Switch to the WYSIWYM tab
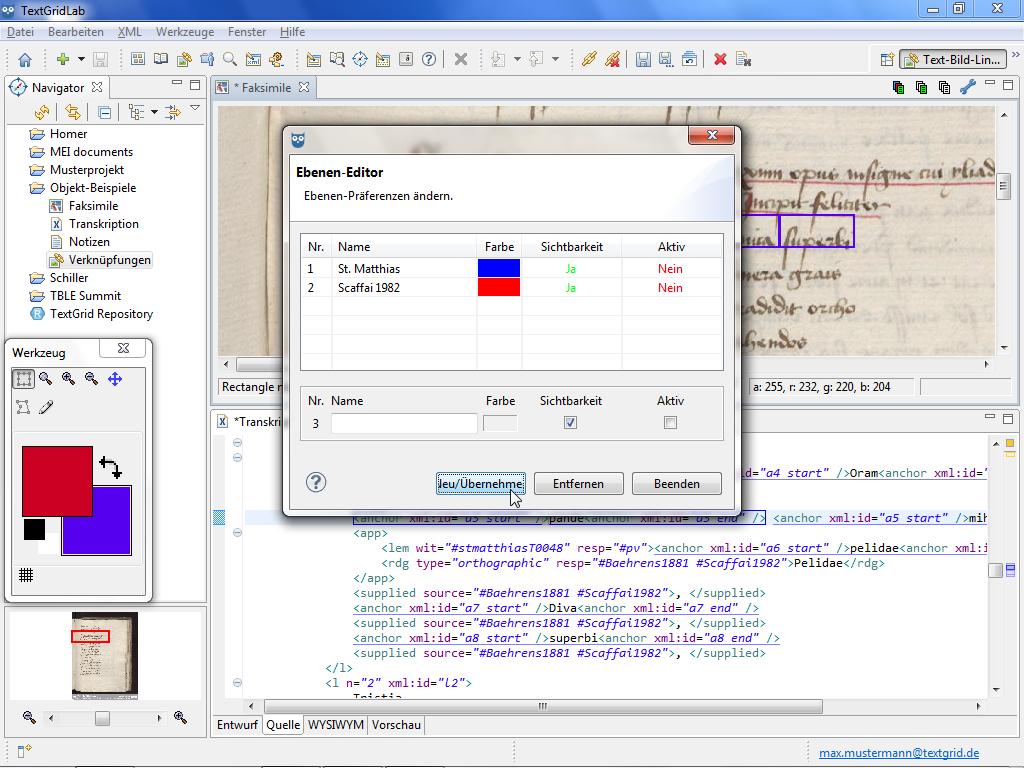The image size is (1024, 768). (x=335, y=725)
